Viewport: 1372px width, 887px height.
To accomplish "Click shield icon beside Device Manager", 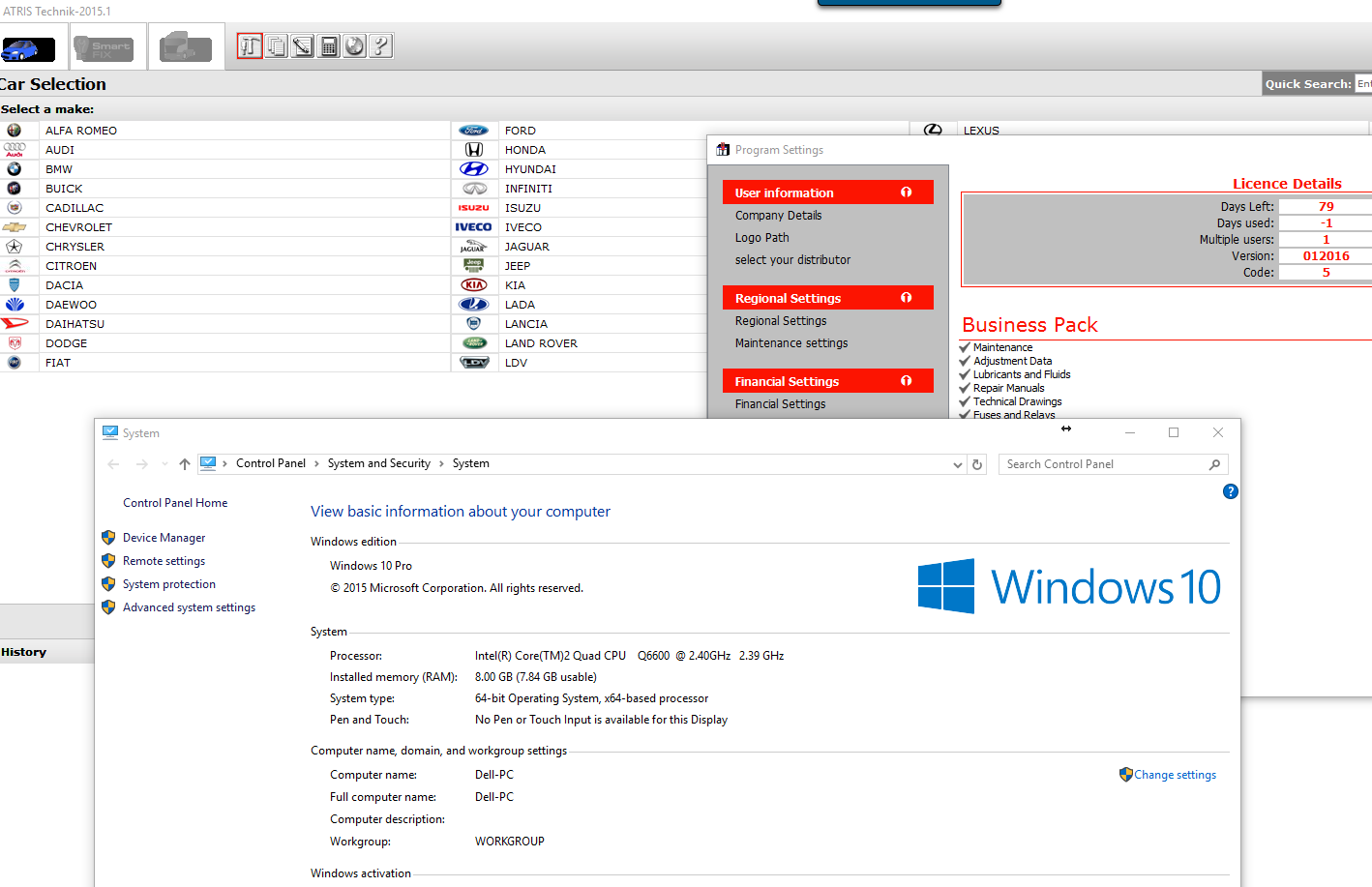I will coord(108,538).
